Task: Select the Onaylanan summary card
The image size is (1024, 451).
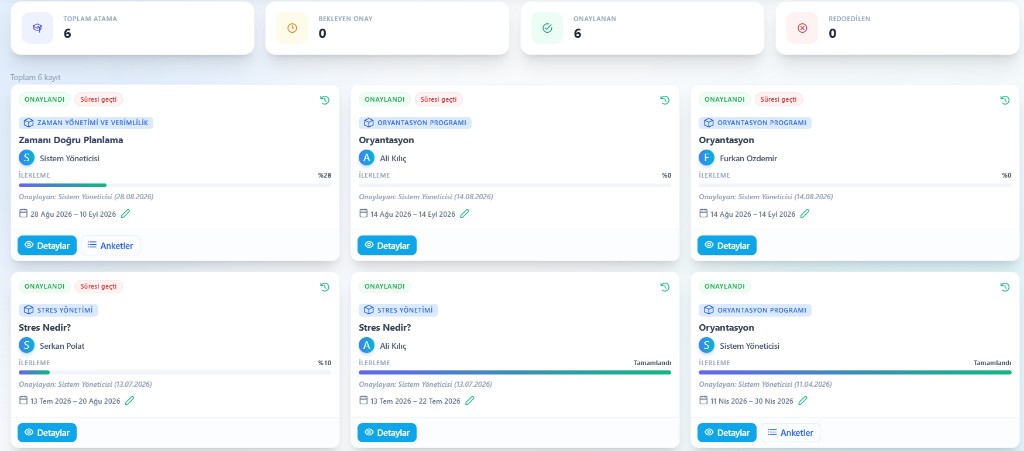Action: click(642, 28)
